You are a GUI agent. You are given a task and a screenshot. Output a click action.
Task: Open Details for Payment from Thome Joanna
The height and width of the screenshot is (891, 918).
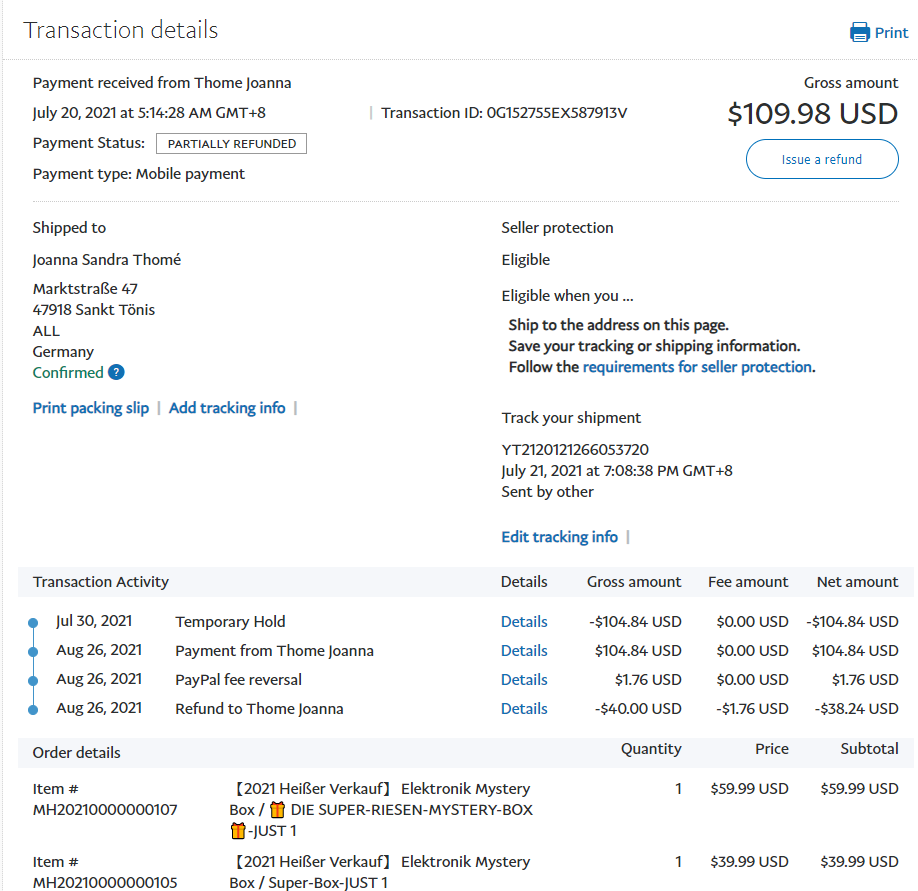524,651
